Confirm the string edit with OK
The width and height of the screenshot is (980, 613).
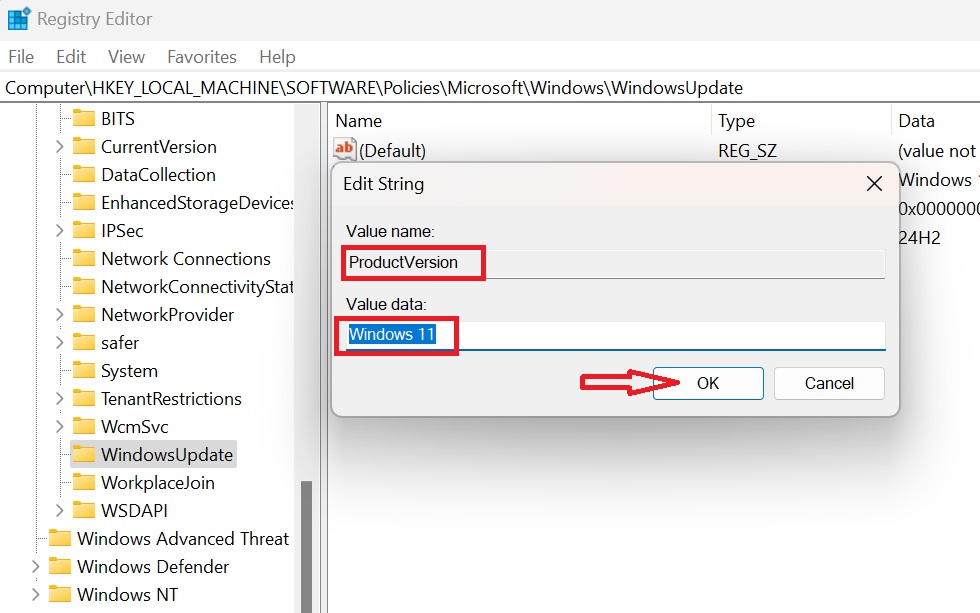click(708, 383)
